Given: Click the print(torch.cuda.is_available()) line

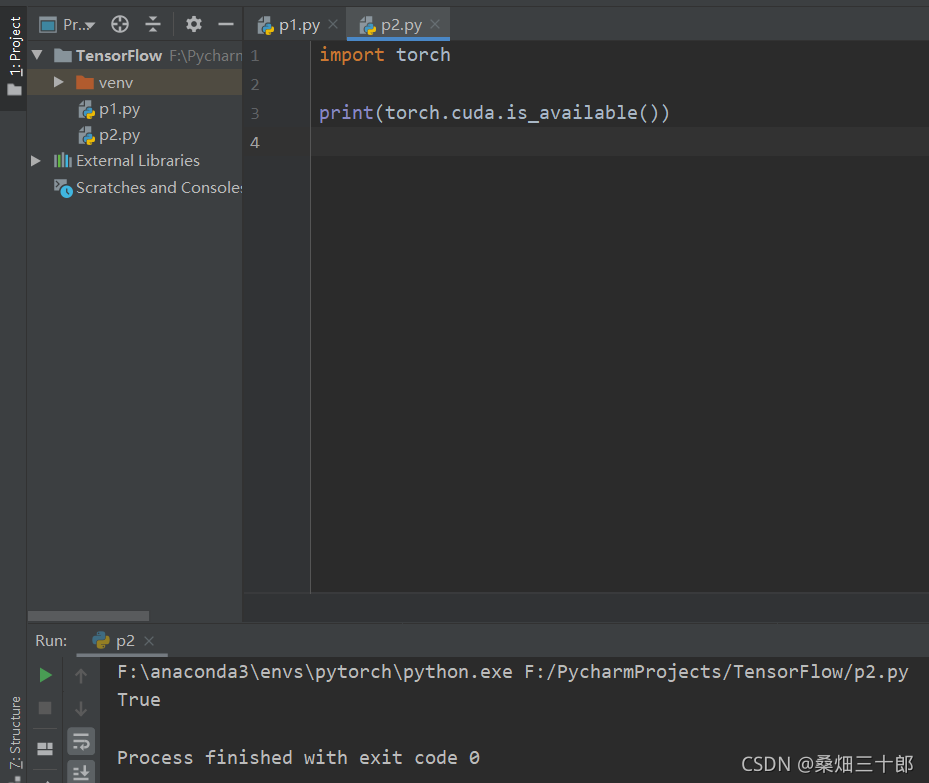Looking at the screenshot, I should coord(494,113).
